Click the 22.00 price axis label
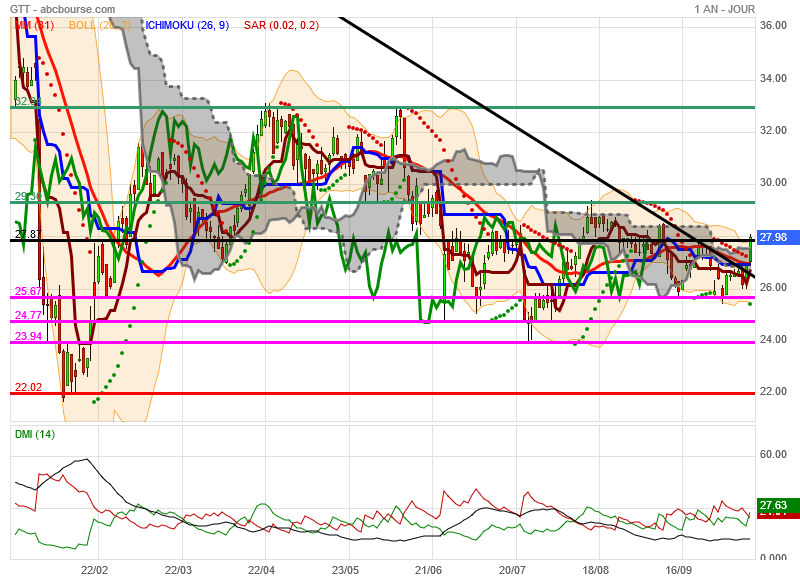The width and height of the screenshot is (800, 580). [x=773, y=391]
